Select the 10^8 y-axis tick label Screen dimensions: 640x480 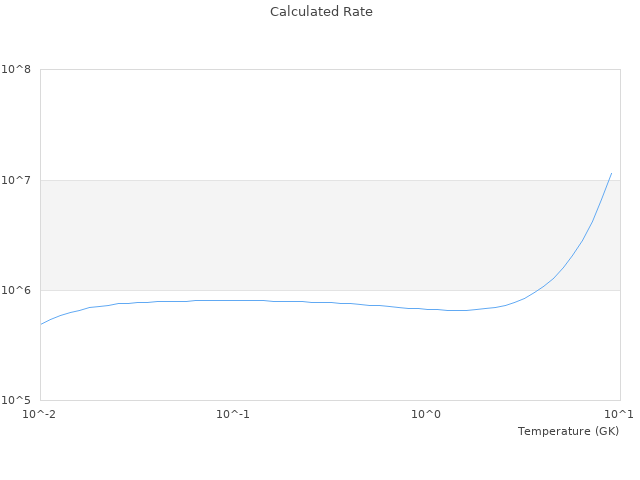16,70
